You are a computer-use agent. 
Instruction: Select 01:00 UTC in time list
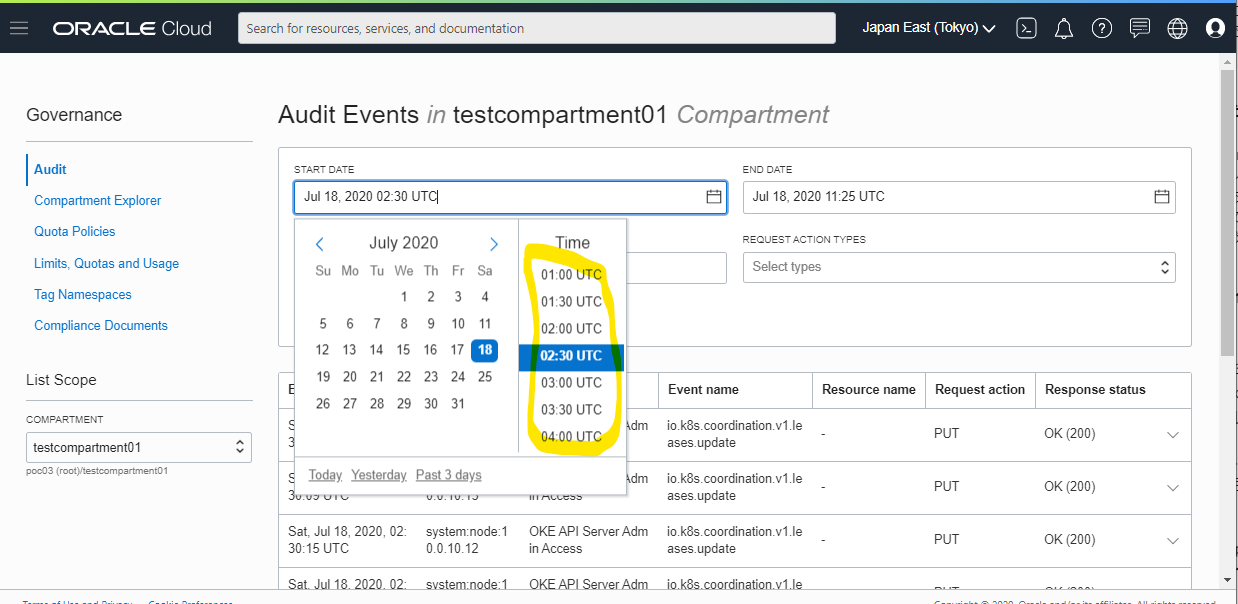571,274
